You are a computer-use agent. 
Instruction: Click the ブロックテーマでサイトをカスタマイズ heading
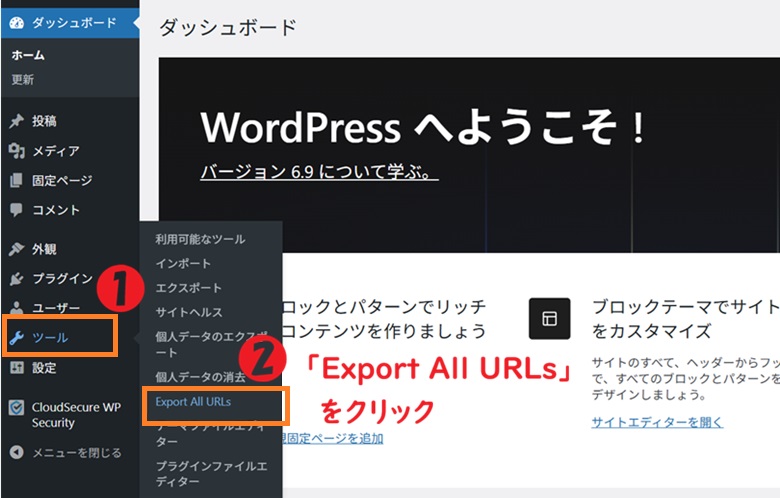685,319
